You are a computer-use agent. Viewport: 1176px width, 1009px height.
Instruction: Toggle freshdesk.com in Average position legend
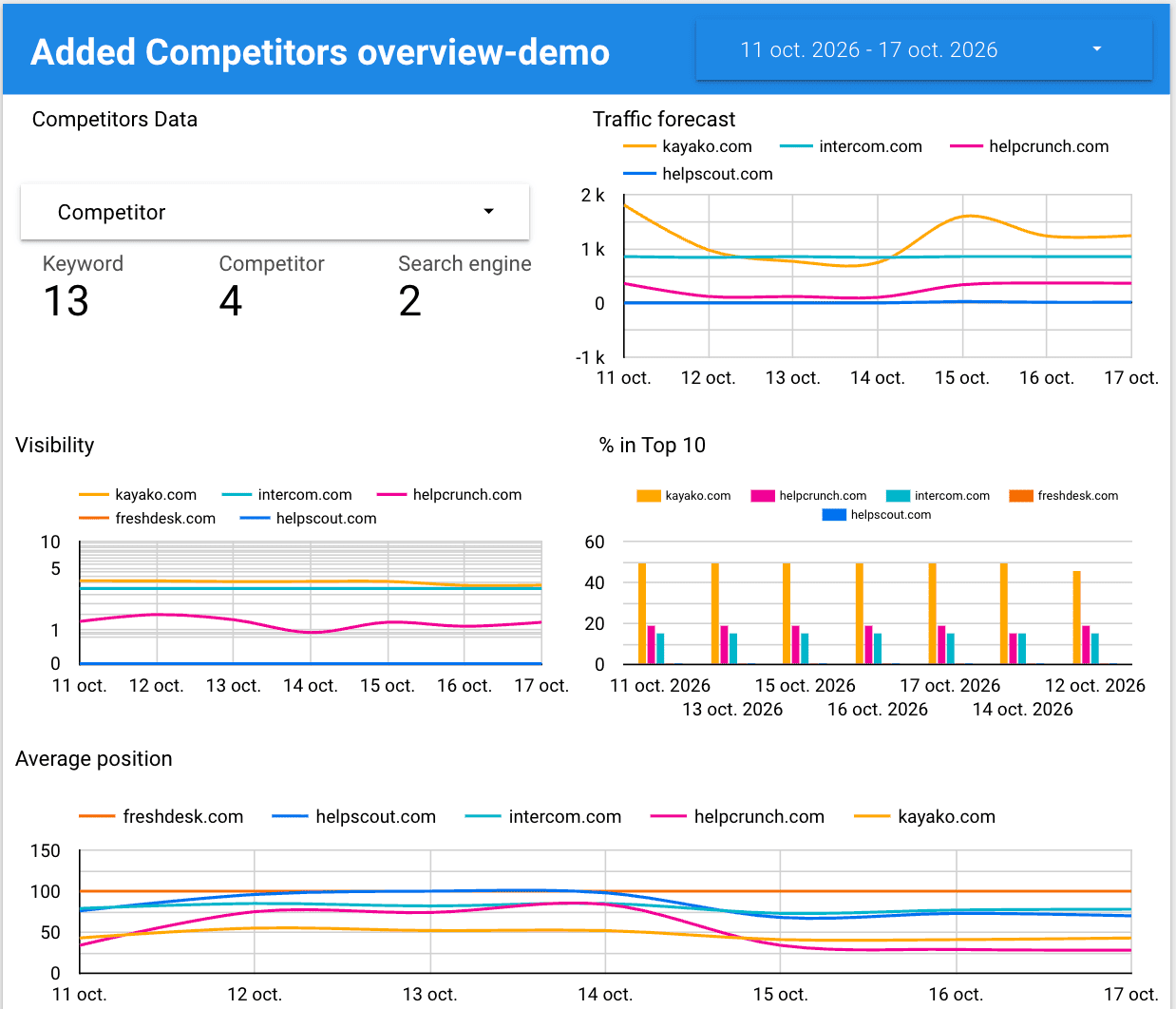pyautogui.click(x=161, y=817)
